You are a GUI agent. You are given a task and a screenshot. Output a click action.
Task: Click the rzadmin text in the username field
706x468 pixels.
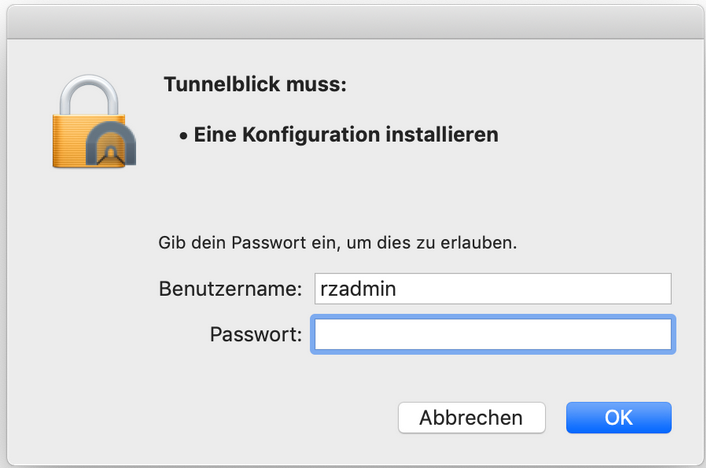355,289
